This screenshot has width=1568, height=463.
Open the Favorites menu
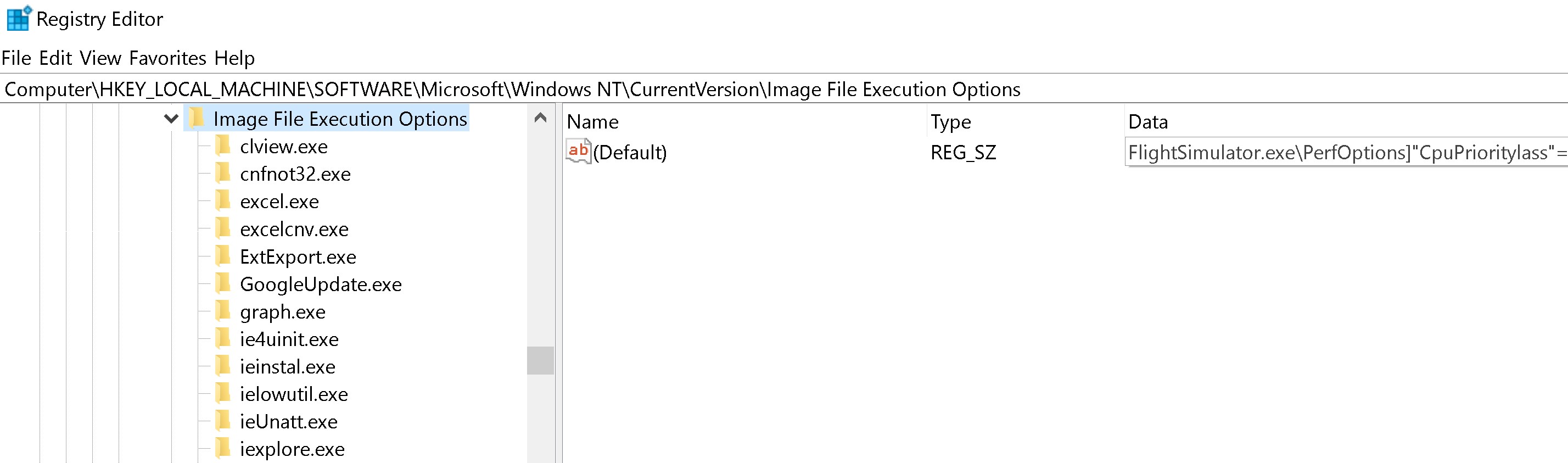(x=167, y=58)
